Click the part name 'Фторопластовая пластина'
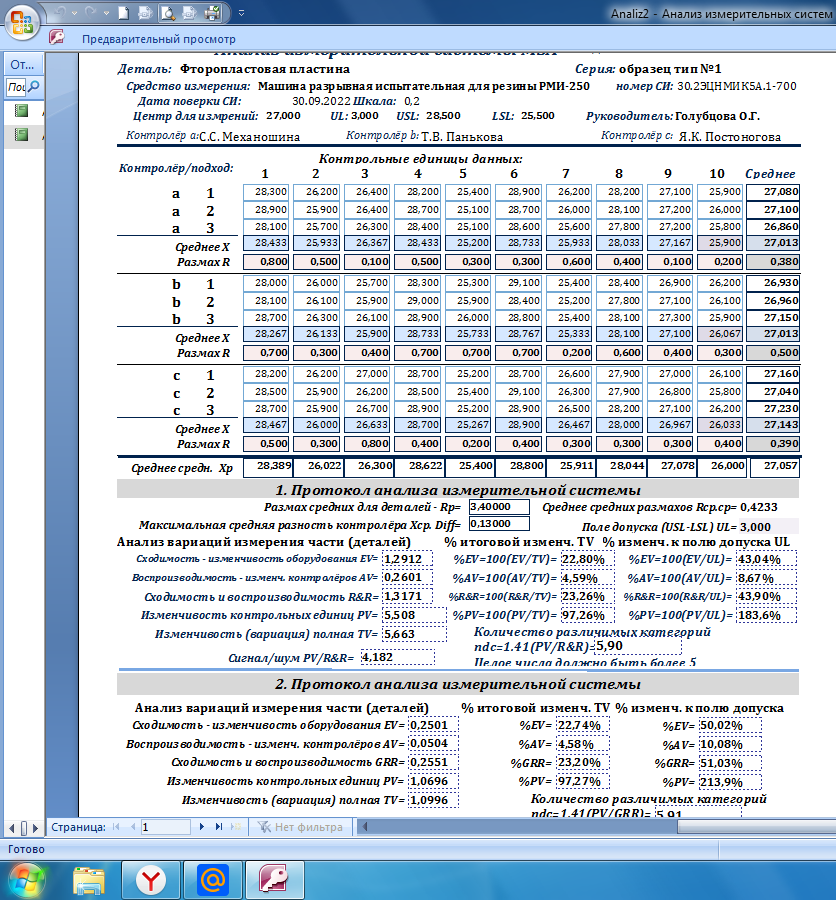 point(265,69)
